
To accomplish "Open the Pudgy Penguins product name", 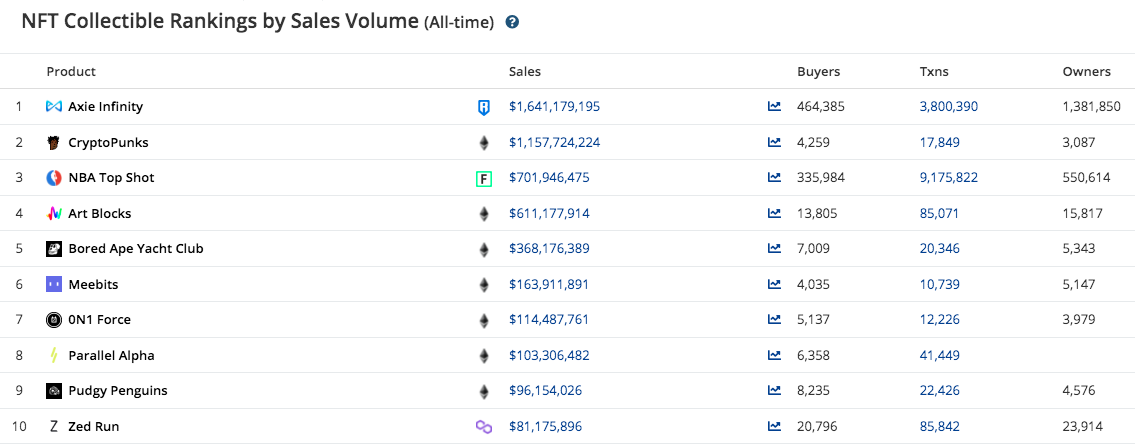I will coord(118,390).
